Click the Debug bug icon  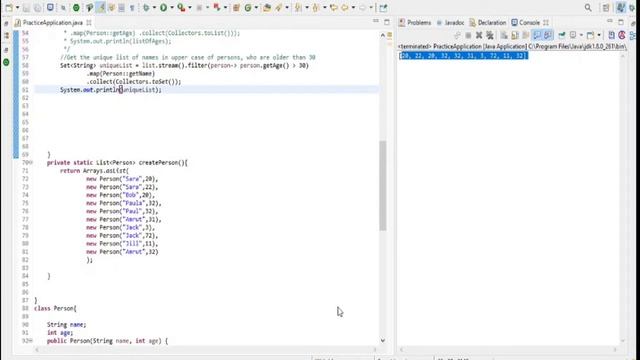click(x=146, y=8)
